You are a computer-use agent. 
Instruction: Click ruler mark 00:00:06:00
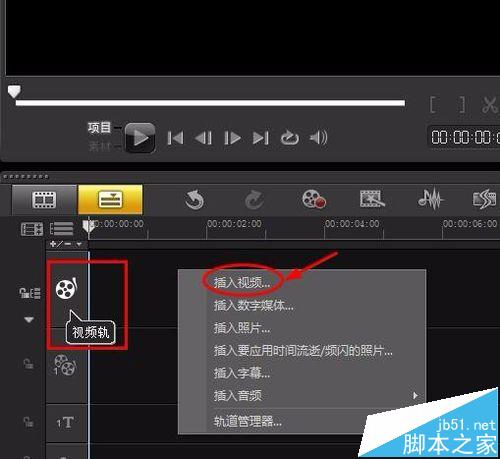coord(470,224)
